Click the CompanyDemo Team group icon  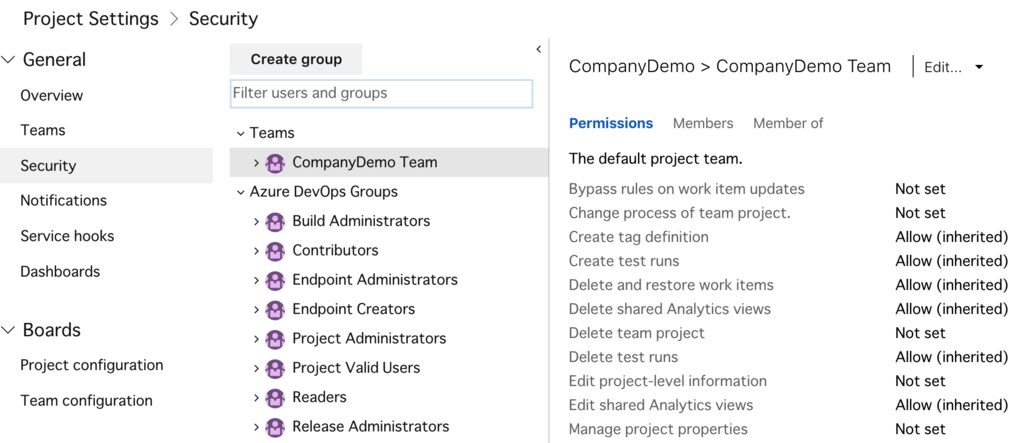pyautogui.click(x=275, y=163)
